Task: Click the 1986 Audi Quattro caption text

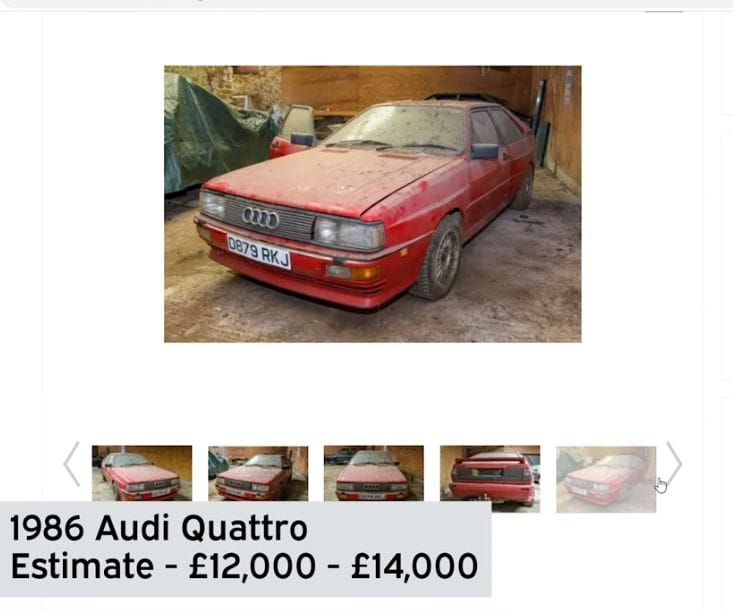Action: 158,528
